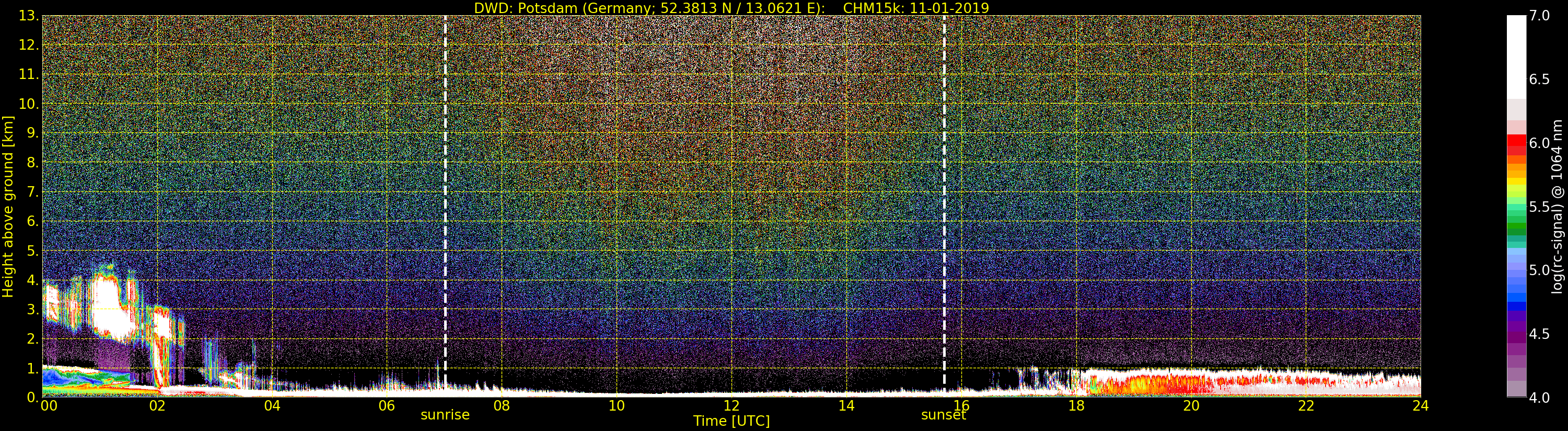Click height axis tick '1.'
The image size is (1568, 431).
33,368
